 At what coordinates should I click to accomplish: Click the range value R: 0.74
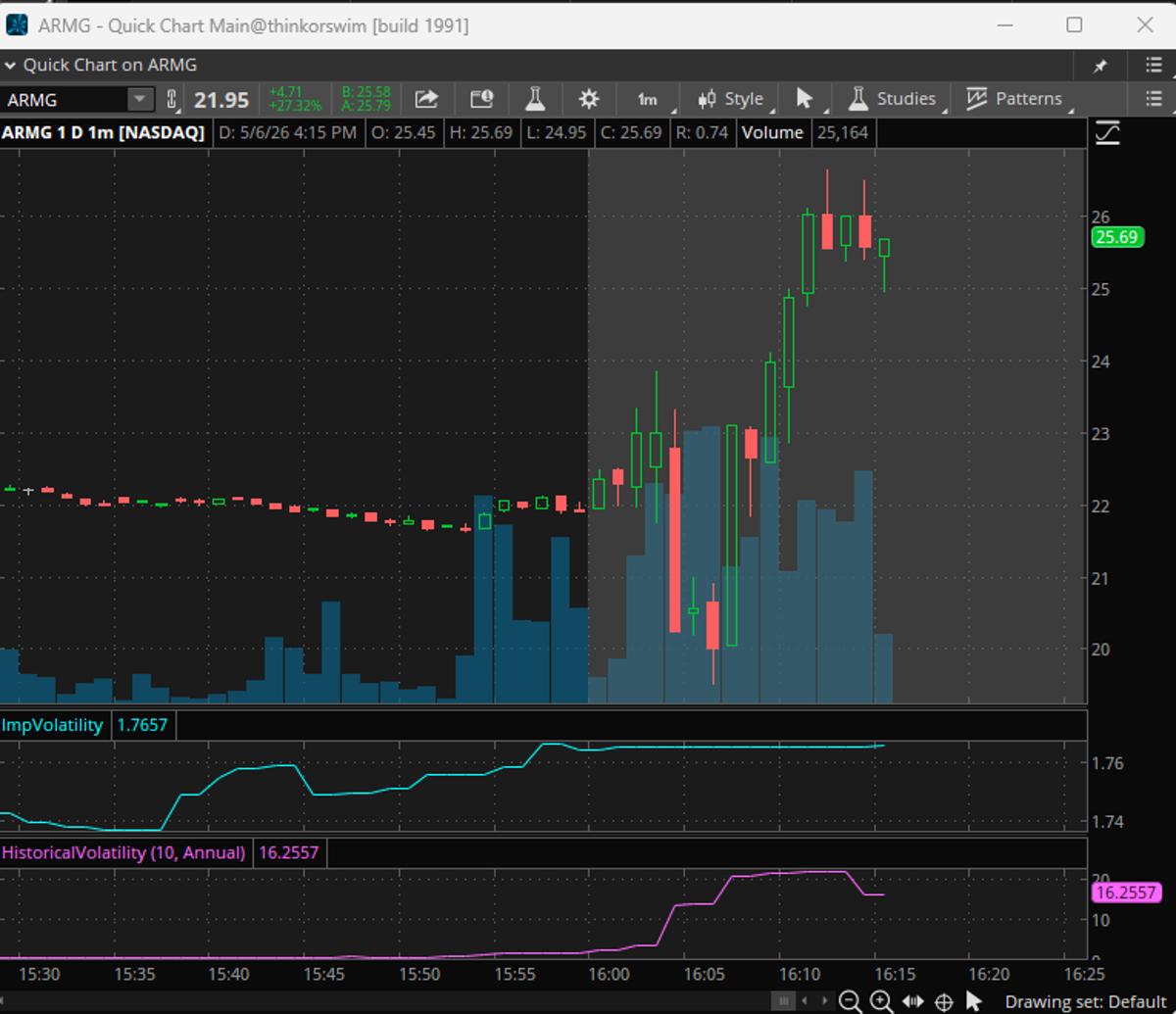click(x=703, y=132)
